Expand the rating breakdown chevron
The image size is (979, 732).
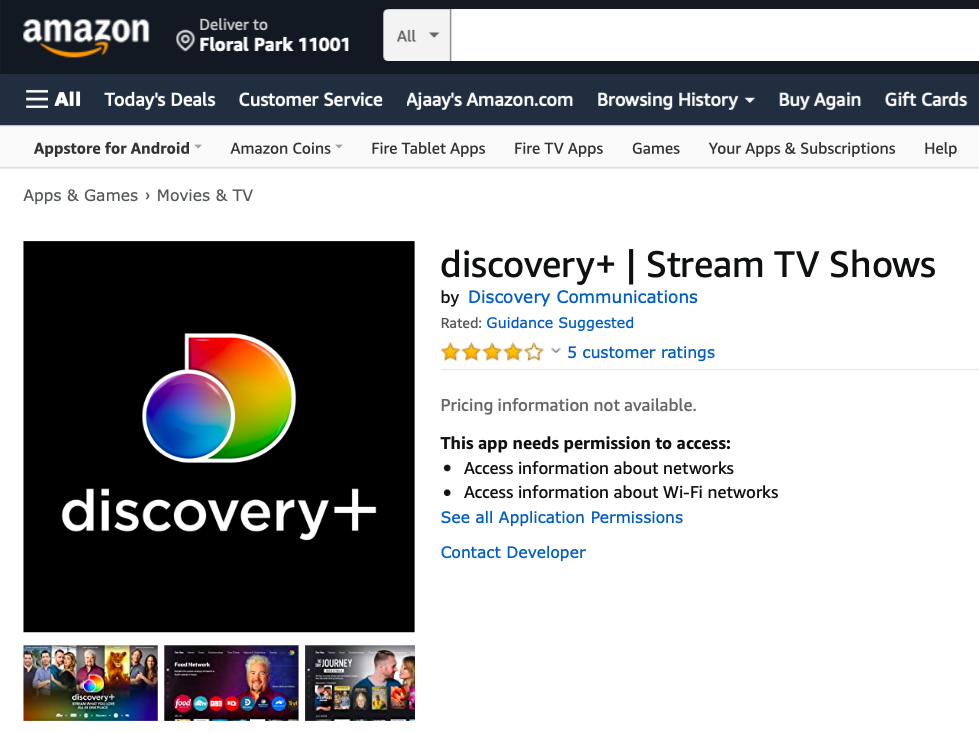coord(556,351)
